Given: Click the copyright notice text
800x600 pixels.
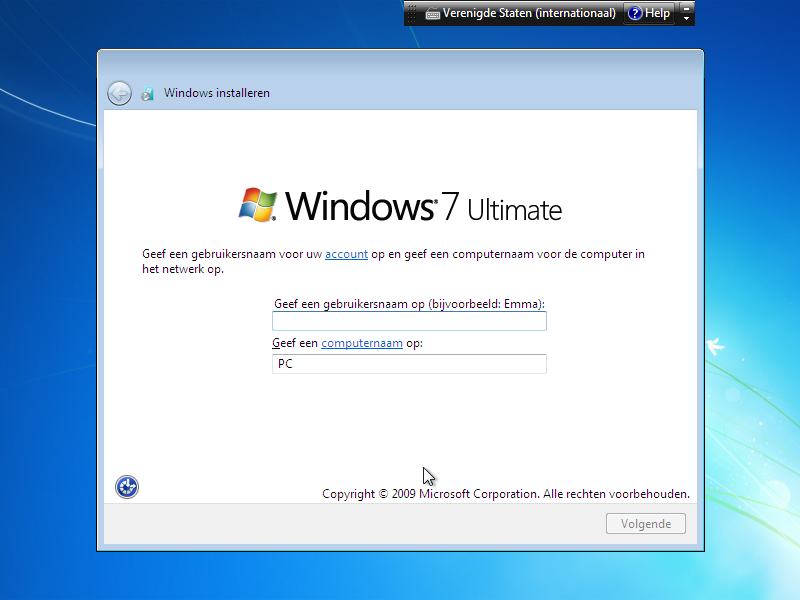Looking at the screenshot, I should pyautogui.click(x=505, y=493).
